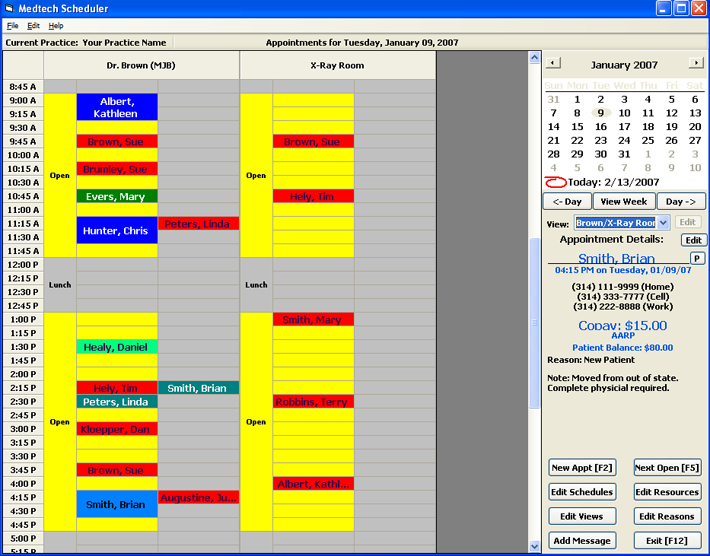Click the schedule vertical scrollbar thumb
This screenshot has width=710, height=556.
click(x=534, y=323)
